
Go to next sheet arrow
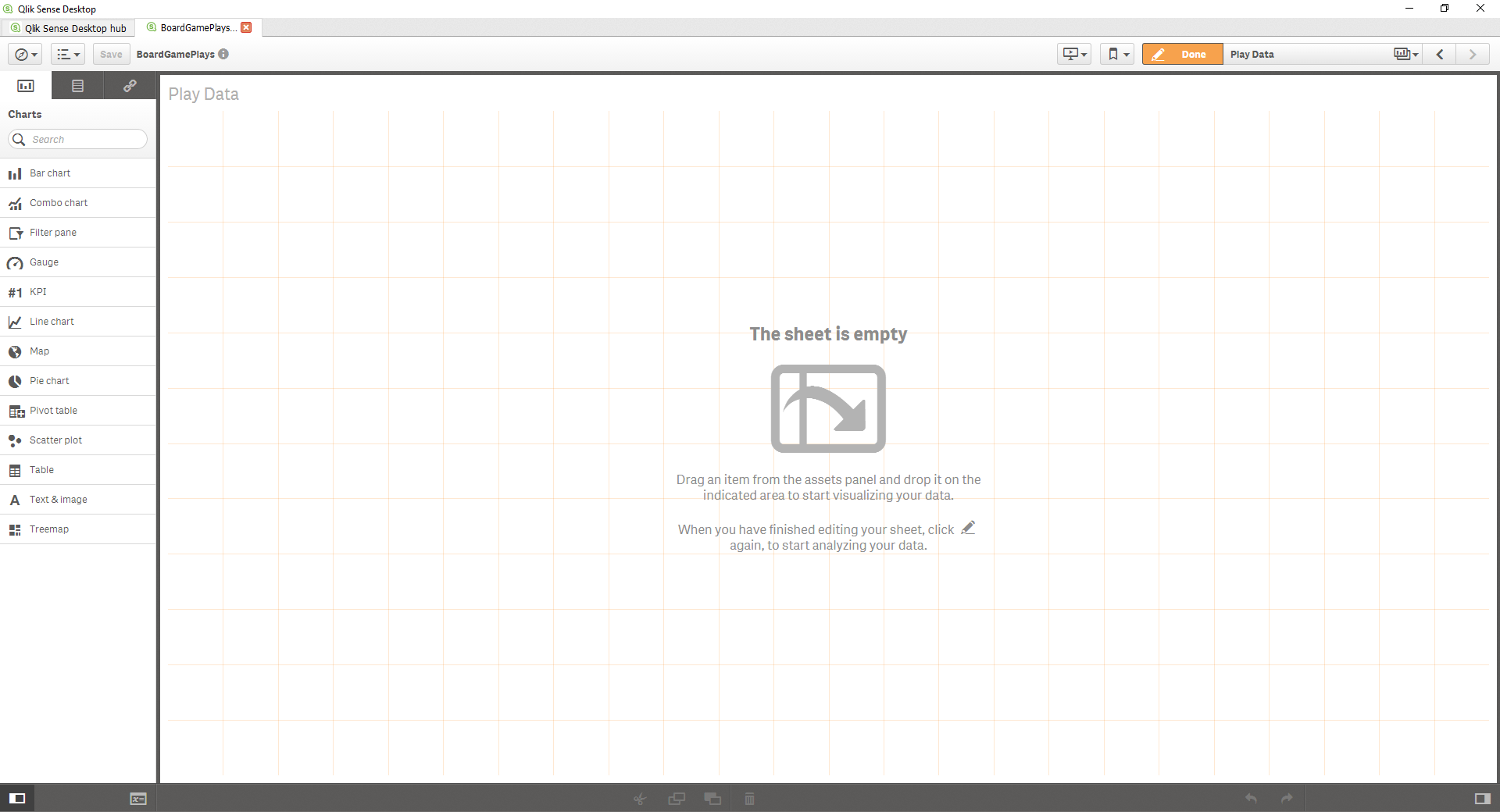pyautogui.click(x=1473, y=54)
